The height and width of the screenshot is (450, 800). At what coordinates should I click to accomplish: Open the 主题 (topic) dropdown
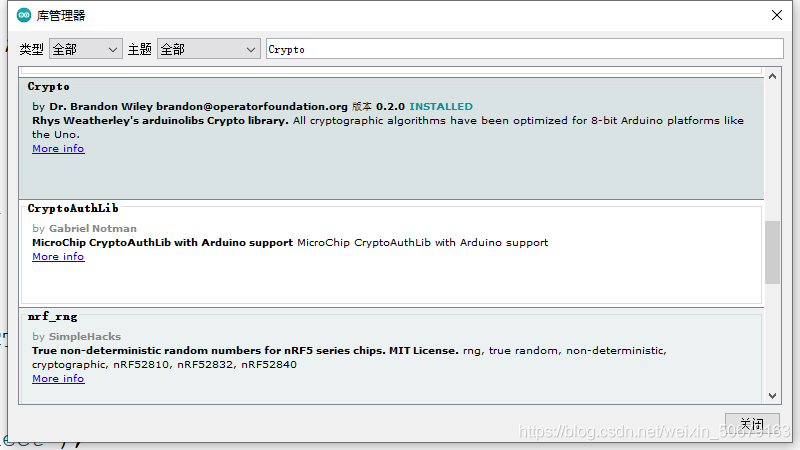(x=209, y=49)
